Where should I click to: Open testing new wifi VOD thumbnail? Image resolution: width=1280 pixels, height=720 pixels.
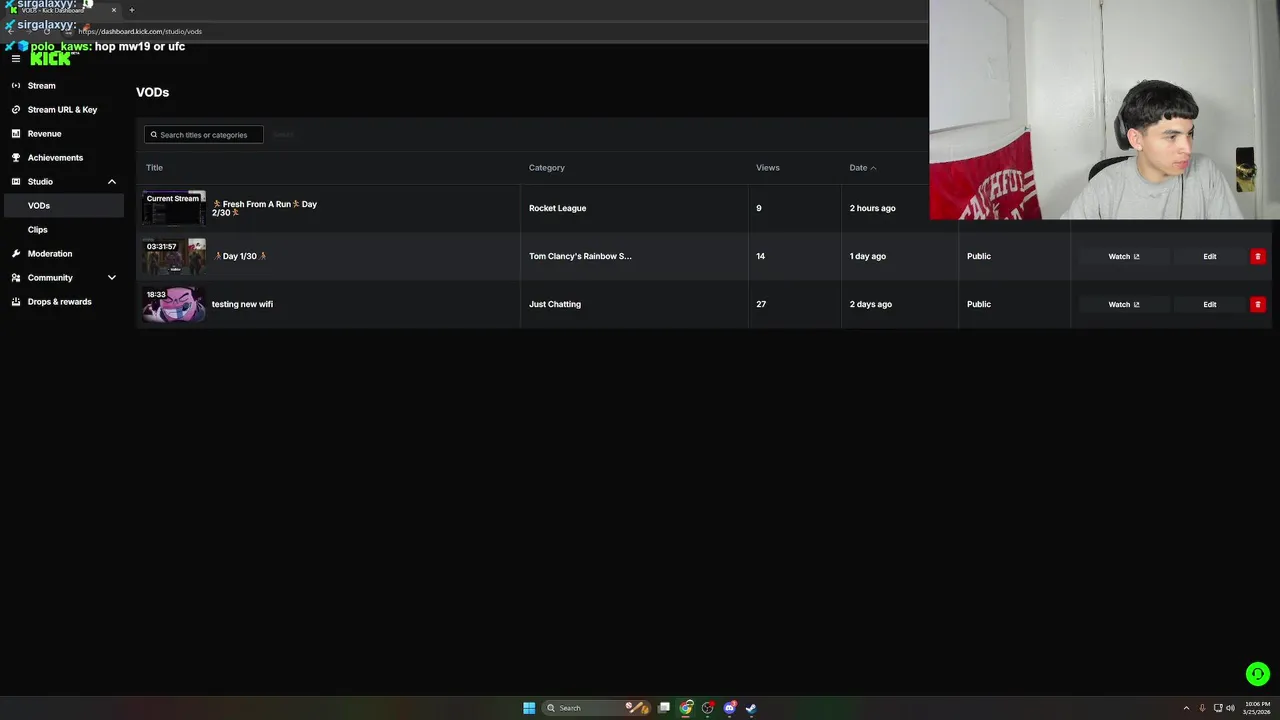[174, 304]
